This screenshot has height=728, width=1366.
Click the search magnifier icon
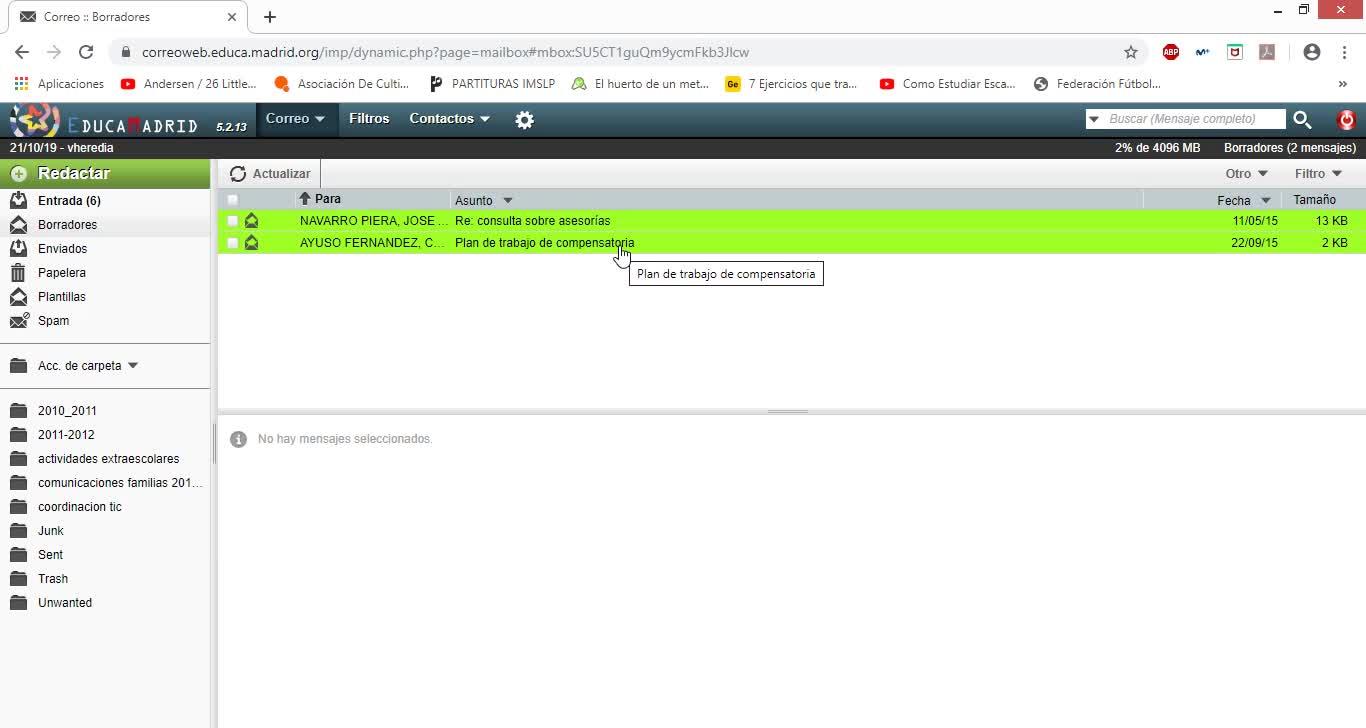pyautogui.click(x=1302, y=120)
